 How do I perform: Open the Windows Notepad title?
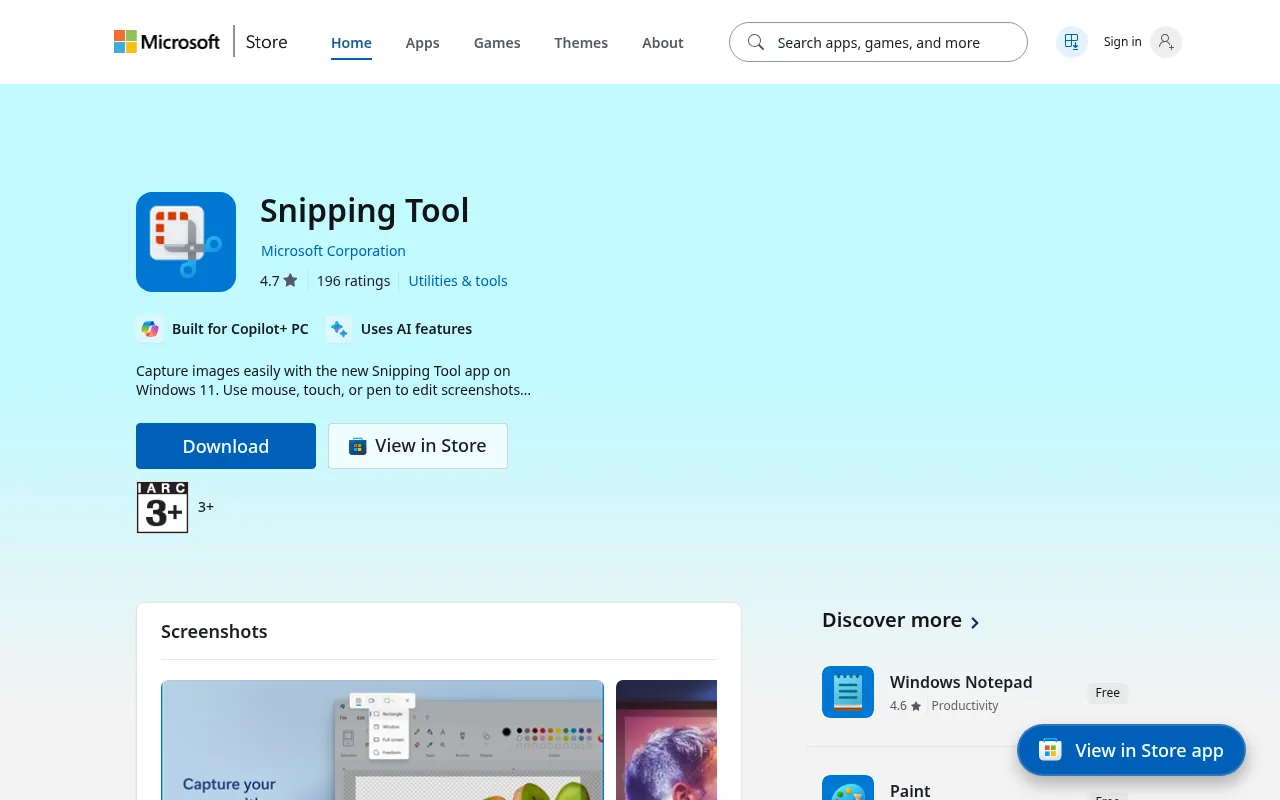point(961,682)
